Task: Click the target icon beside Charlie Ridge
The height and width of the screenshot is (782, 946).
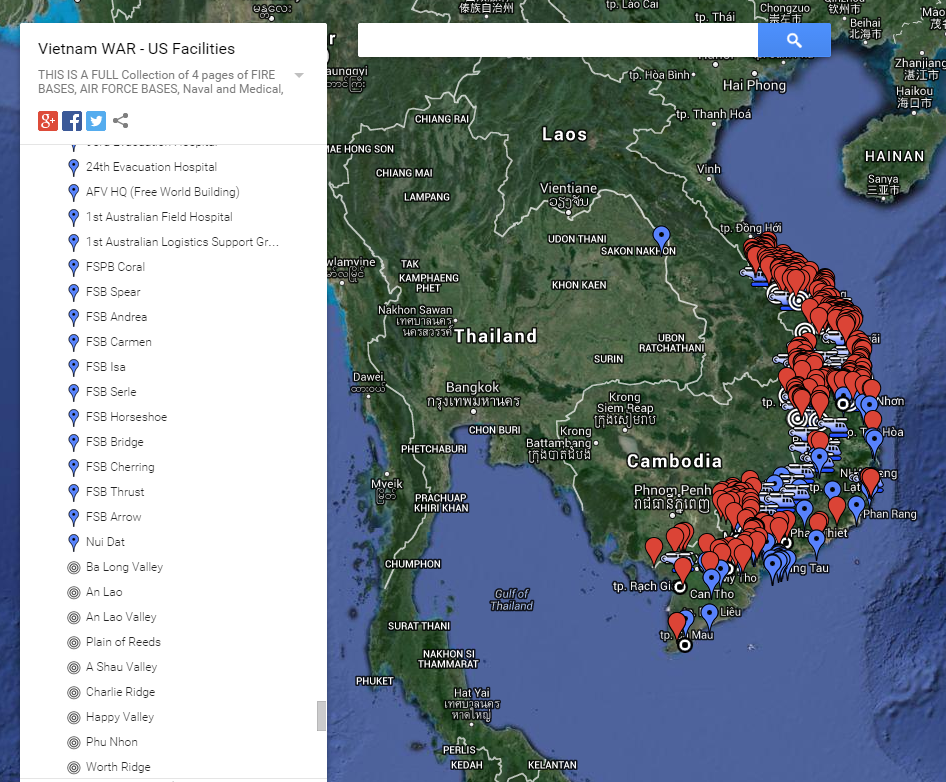Action: 73,692
